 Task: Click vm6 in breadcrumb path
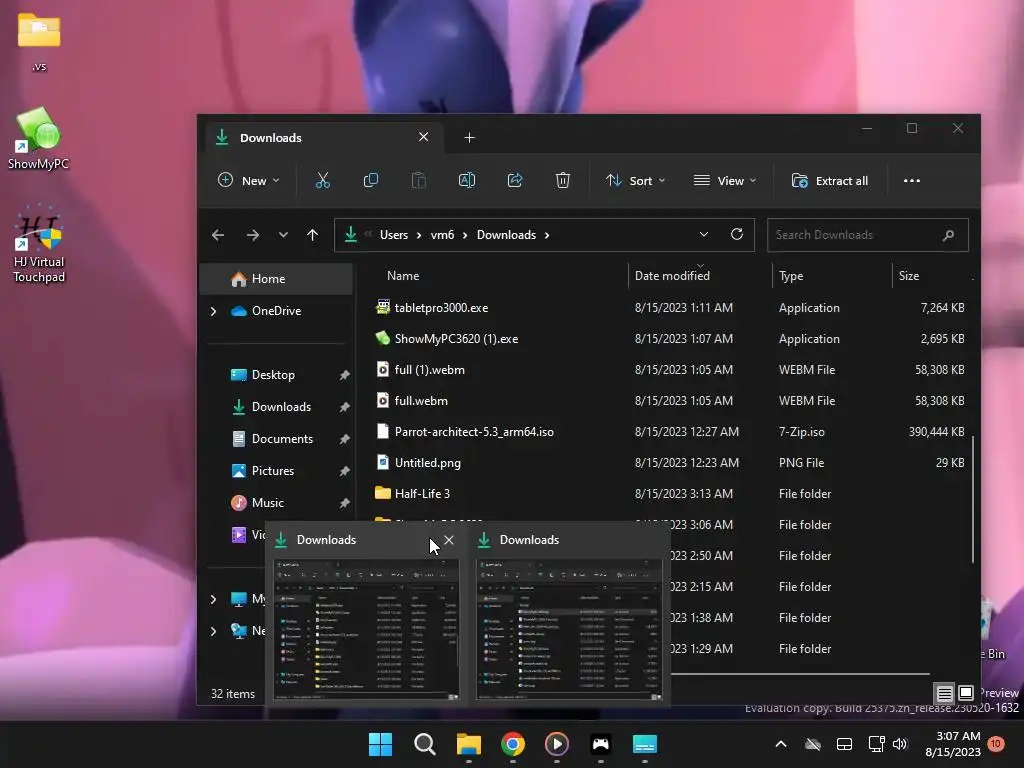[x=442, y=235]
